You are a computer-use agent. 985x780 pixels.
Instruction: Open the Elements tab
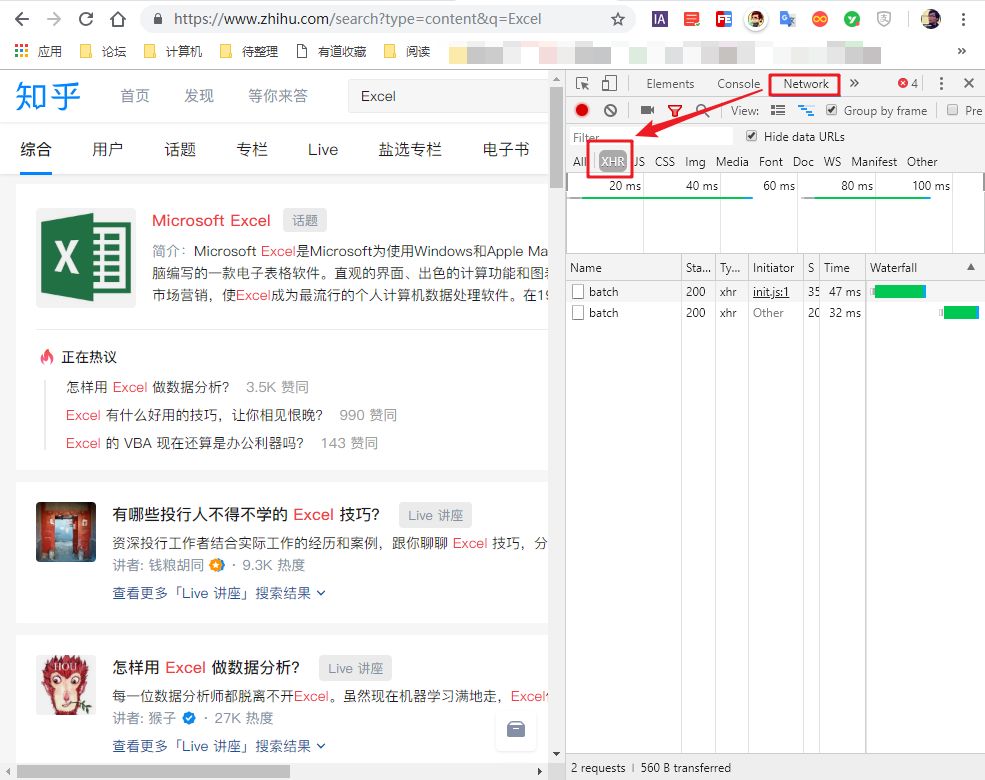point(670,84)
